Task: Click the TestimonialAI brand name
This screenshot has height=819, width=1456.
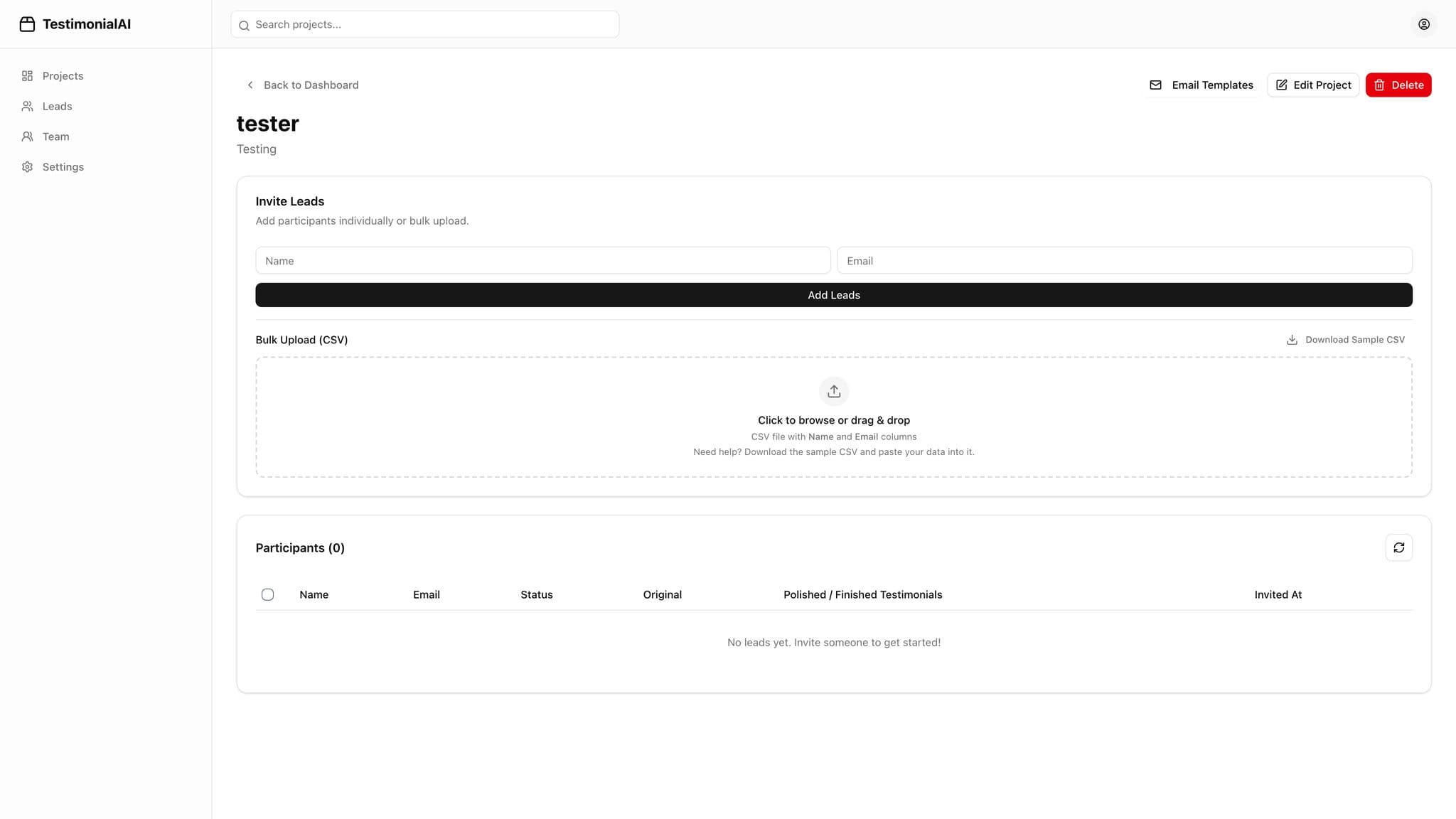Action: (87, 24)
